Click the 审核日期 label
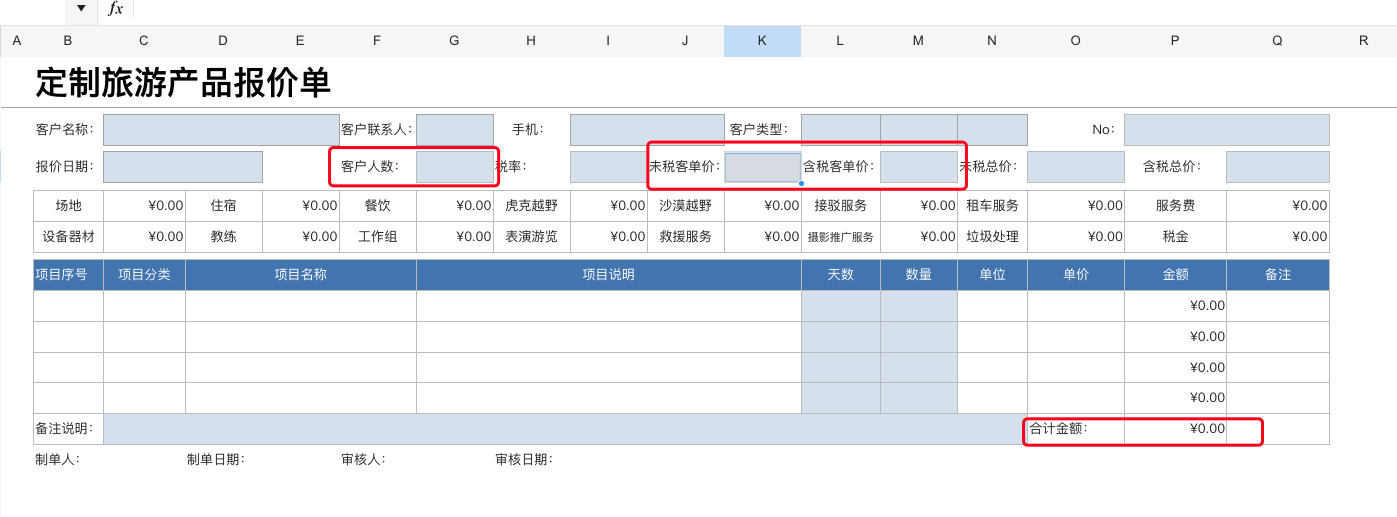The height and width of the screenshot is (517, 1397). (524, 460)
